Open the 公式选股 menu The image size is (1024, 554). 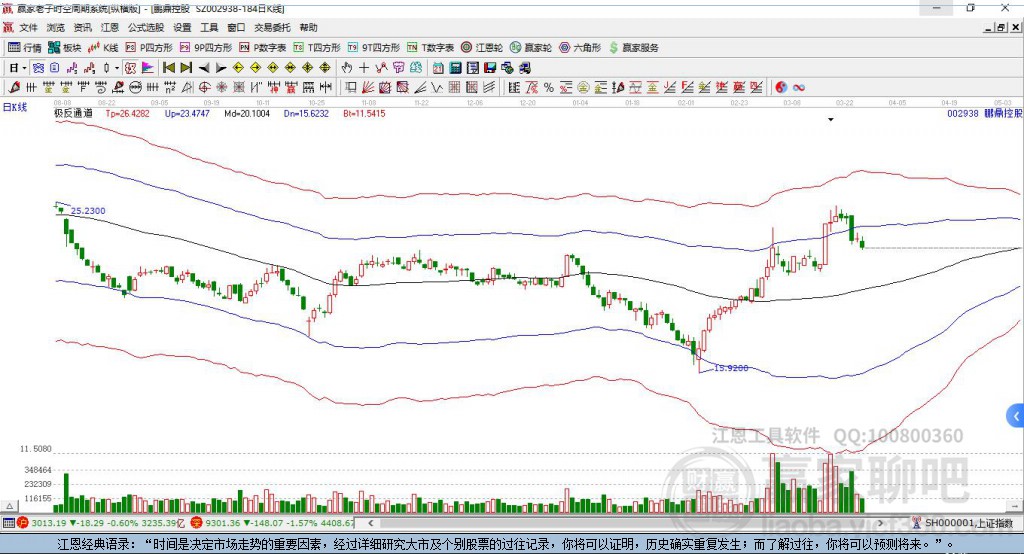146,27
